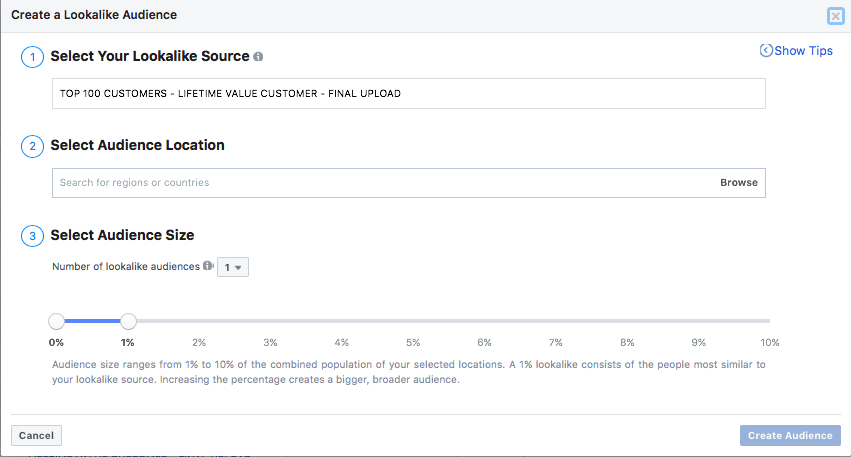Close the Create a Lookalike Audience dialog
The height and width of the screenshot is (457, 851).
[835, 16]
